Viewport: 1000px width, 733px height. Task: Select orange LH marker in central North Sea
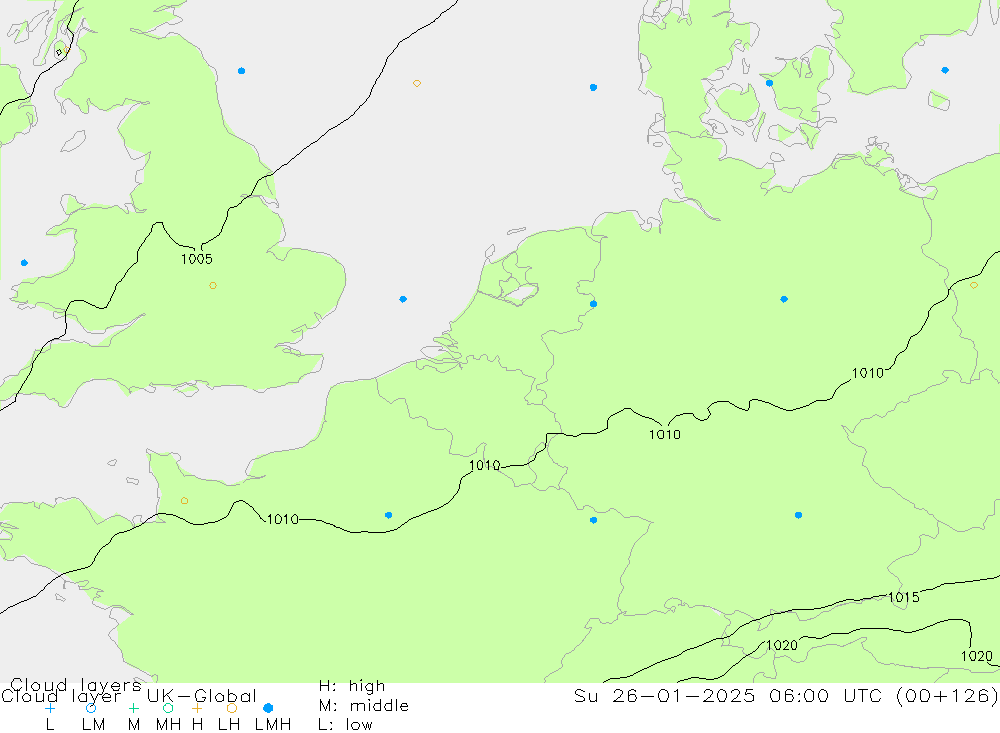416,84
